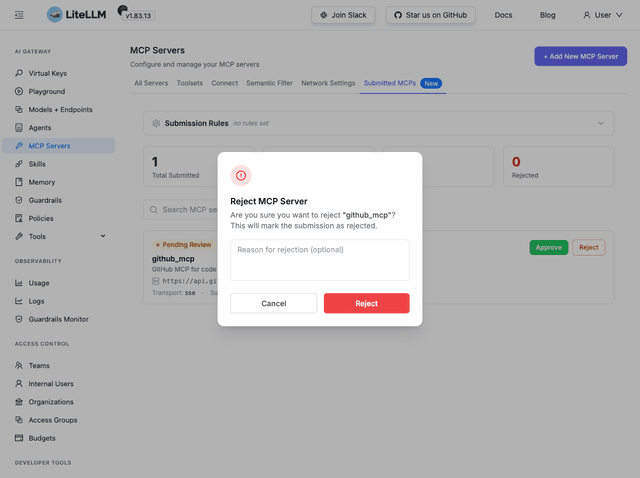Open Virtual Keys via its key icon
Image resolution: width=640 pixels, height=478 pixels.
pyautogui.click(x=19, y=73)
